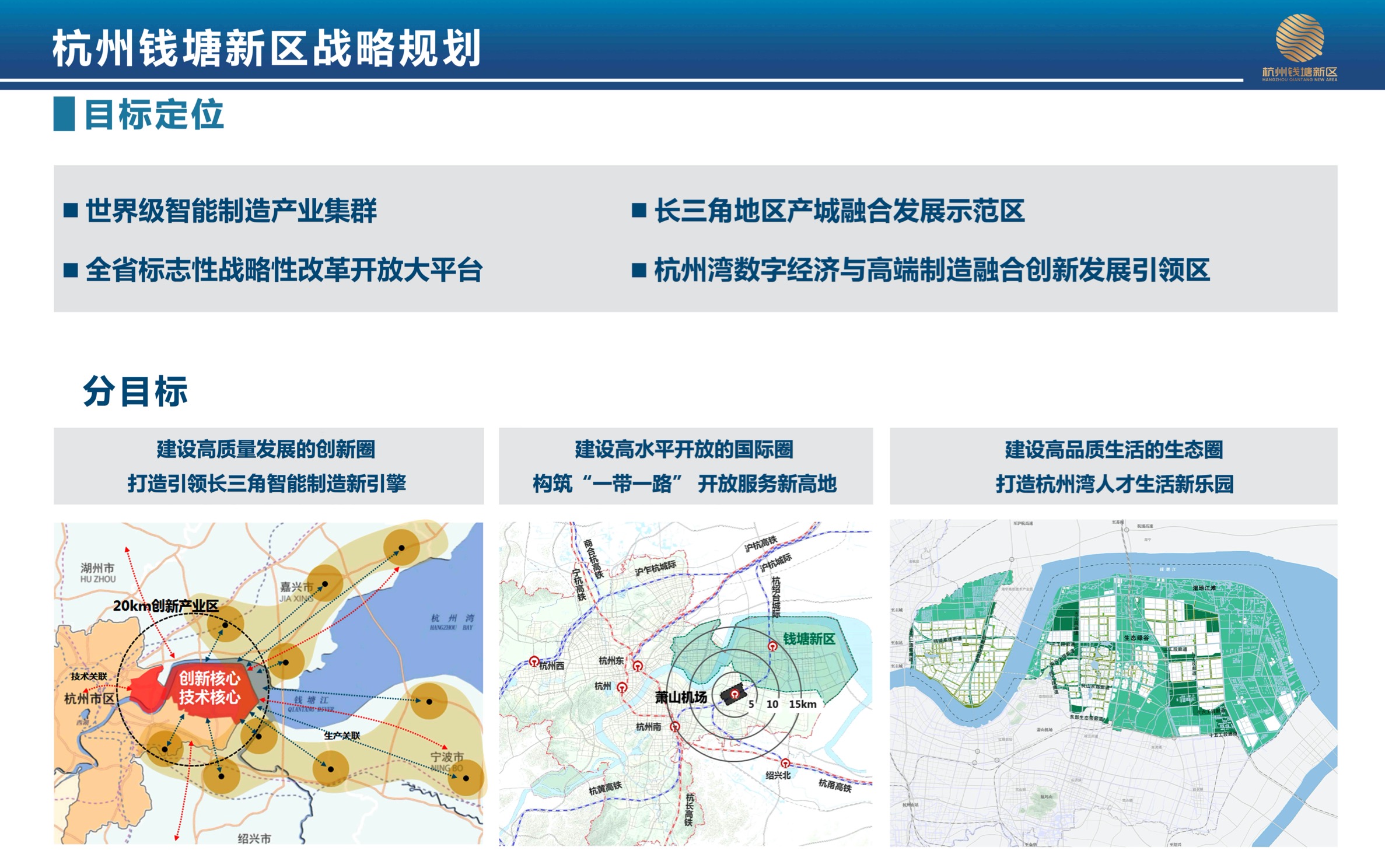Click the 杭州湾数字经济 innovation zone bullet text
Screen dimensions: 1385x868
click(x=931, y=270)
